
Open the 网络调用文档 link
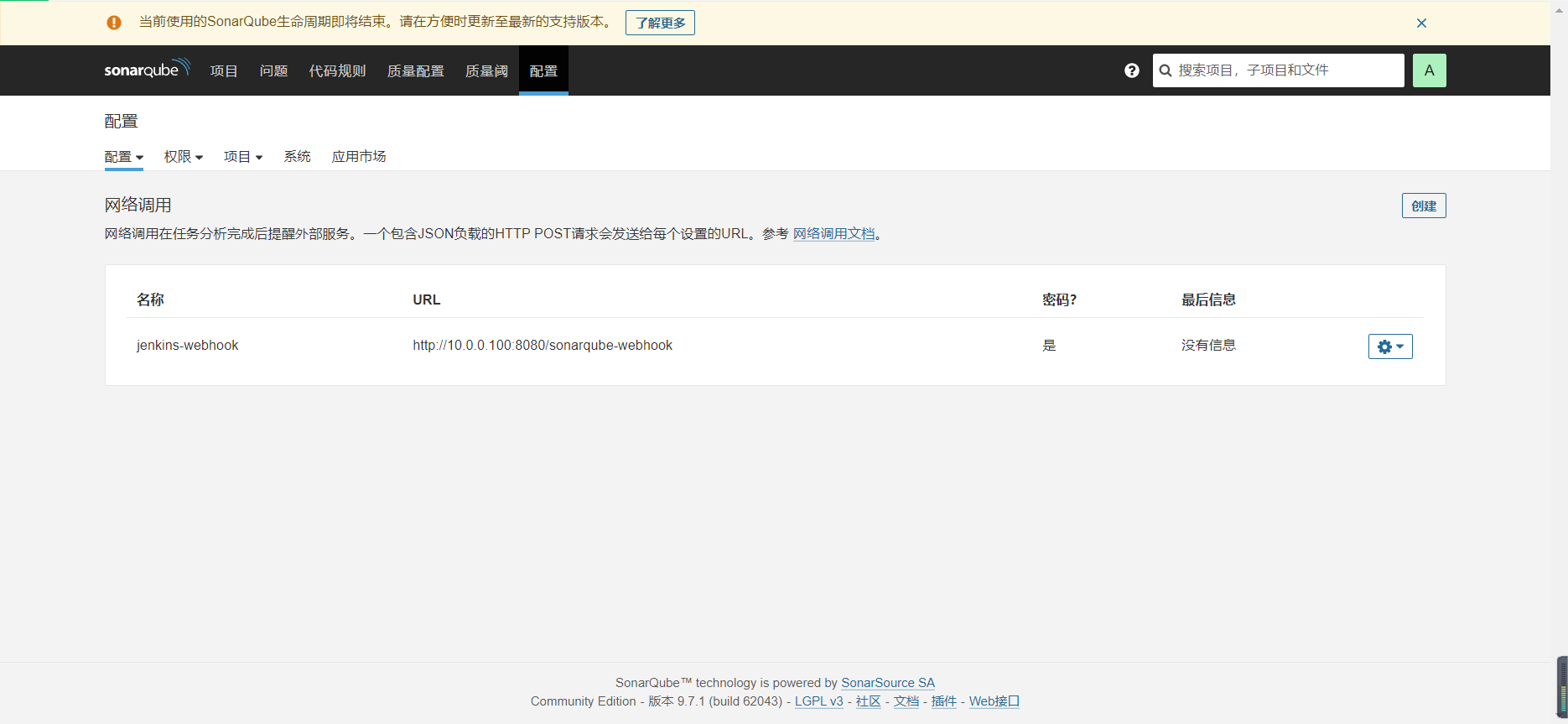click(833, 234)
